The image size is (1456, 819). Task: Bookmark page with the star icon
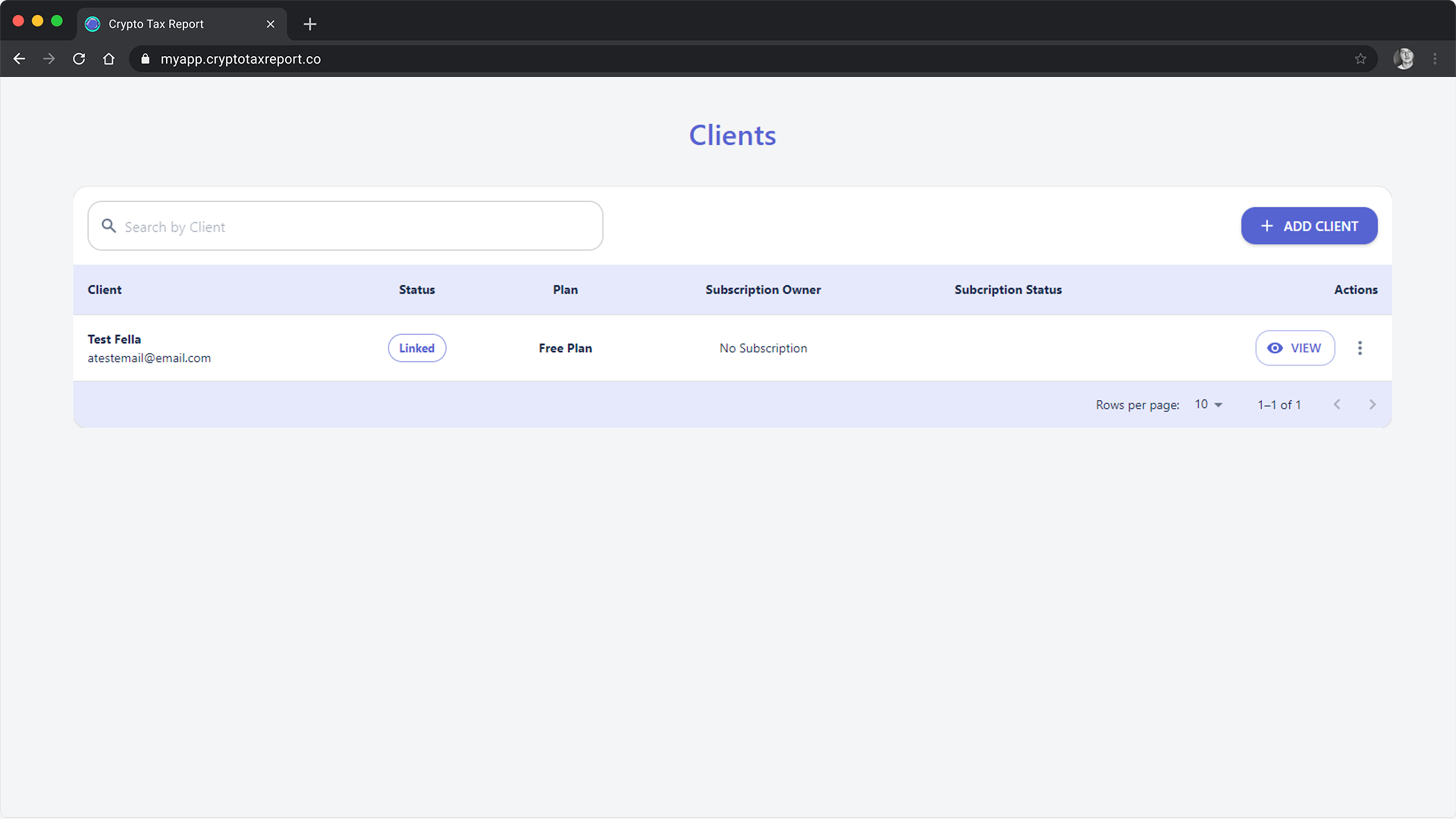click(1360, 59)
